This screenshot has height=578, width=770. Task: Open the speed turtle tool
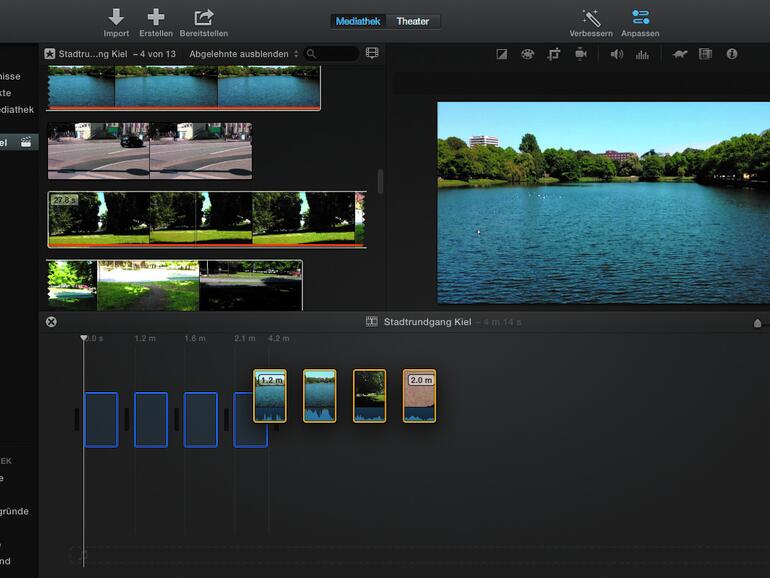click(x=680, y=54)
